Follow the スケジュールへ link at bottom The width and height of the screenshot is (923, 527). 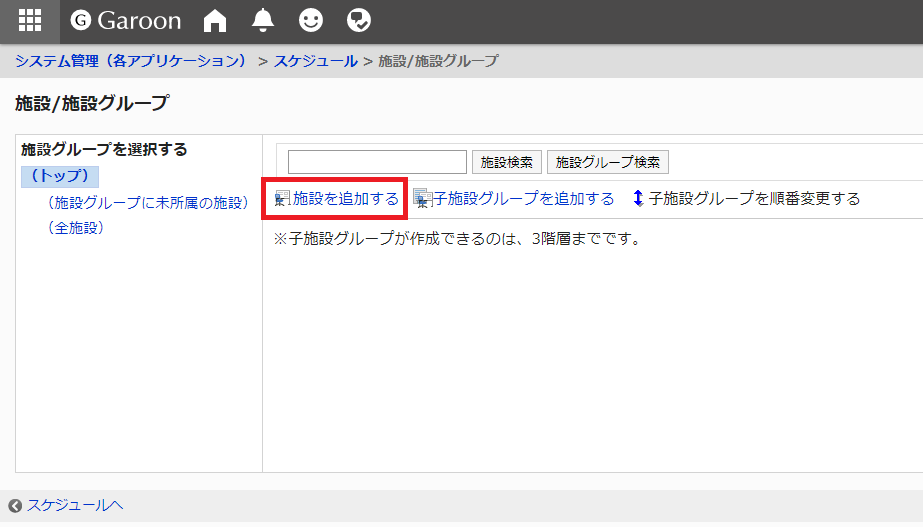coord(75,506)
